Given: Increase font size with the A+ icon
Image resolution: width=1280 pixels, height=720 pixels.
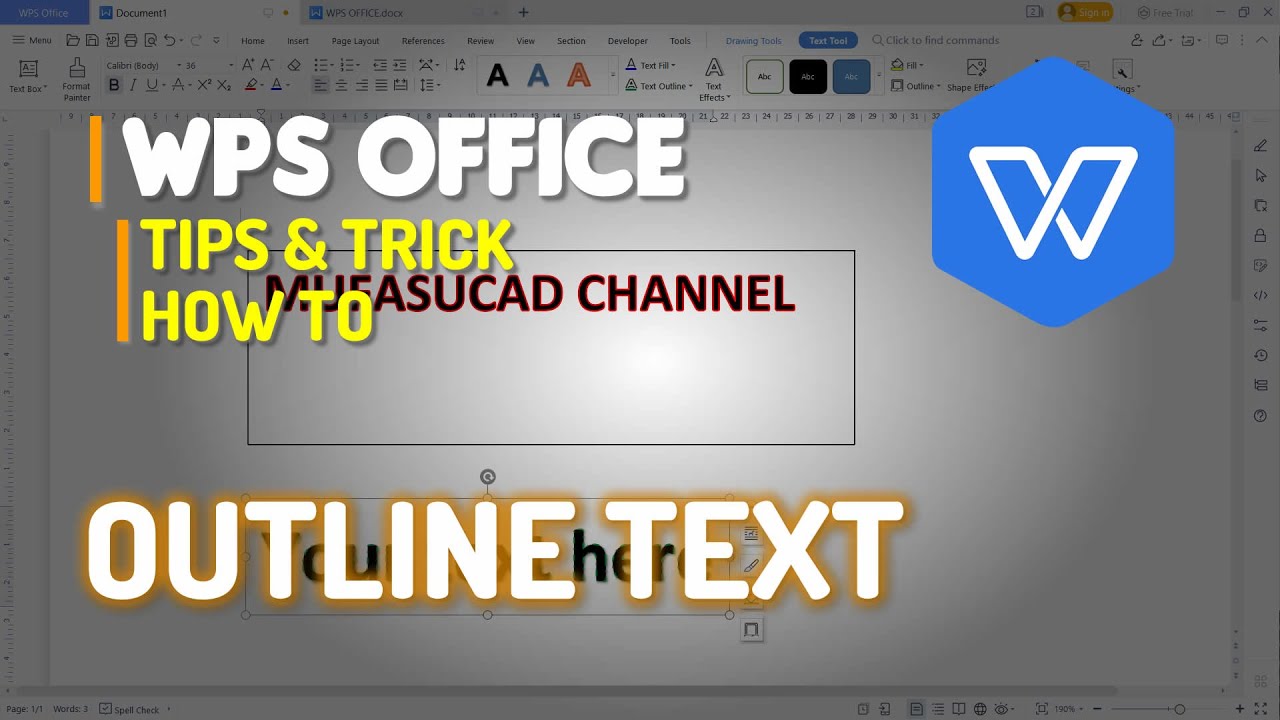Looking at the screenshot, I should pyautogui.click(x=248, y=65).
